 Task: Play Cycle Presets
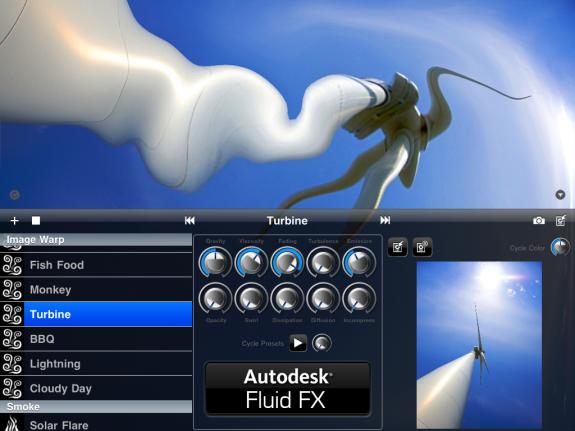pyautogui.click(x=298, y=343)
